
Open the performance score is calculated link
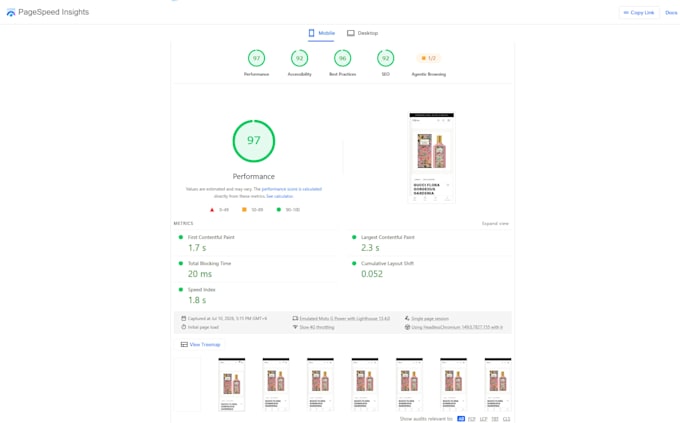pyautogui.click(x=291, y=189)
